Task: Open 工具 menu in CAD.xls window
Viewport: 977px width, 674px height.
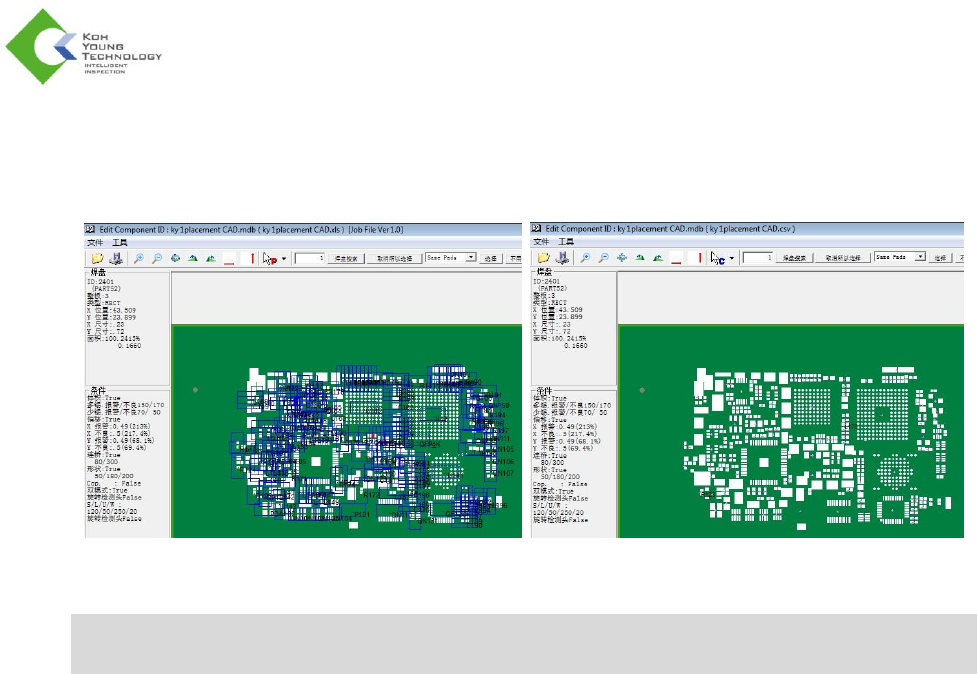Action: click(x=120, y=242)
